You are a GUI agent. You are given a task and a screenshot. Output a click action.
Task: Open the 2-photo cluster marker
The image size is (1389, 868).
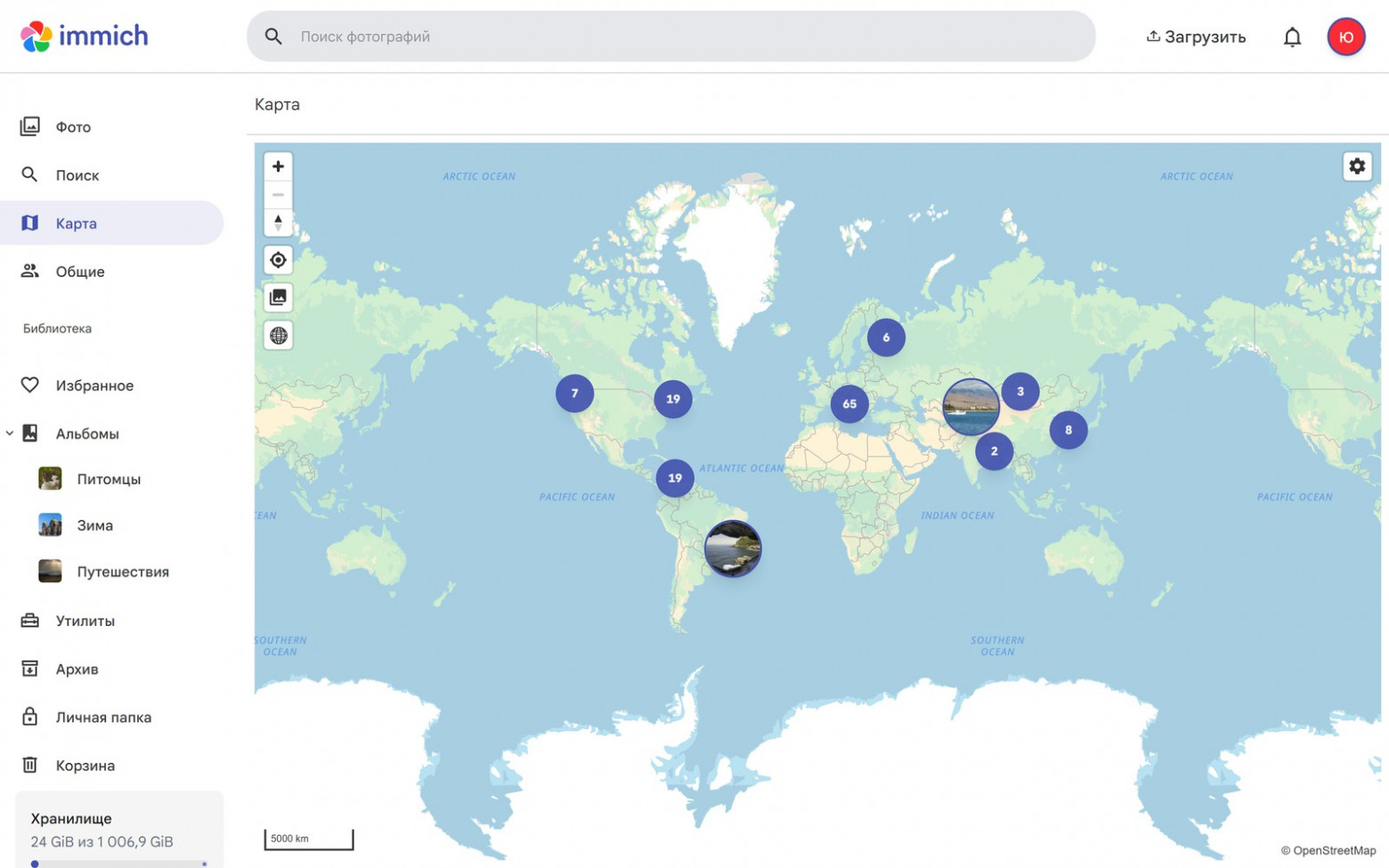click(x=994, y=451)
